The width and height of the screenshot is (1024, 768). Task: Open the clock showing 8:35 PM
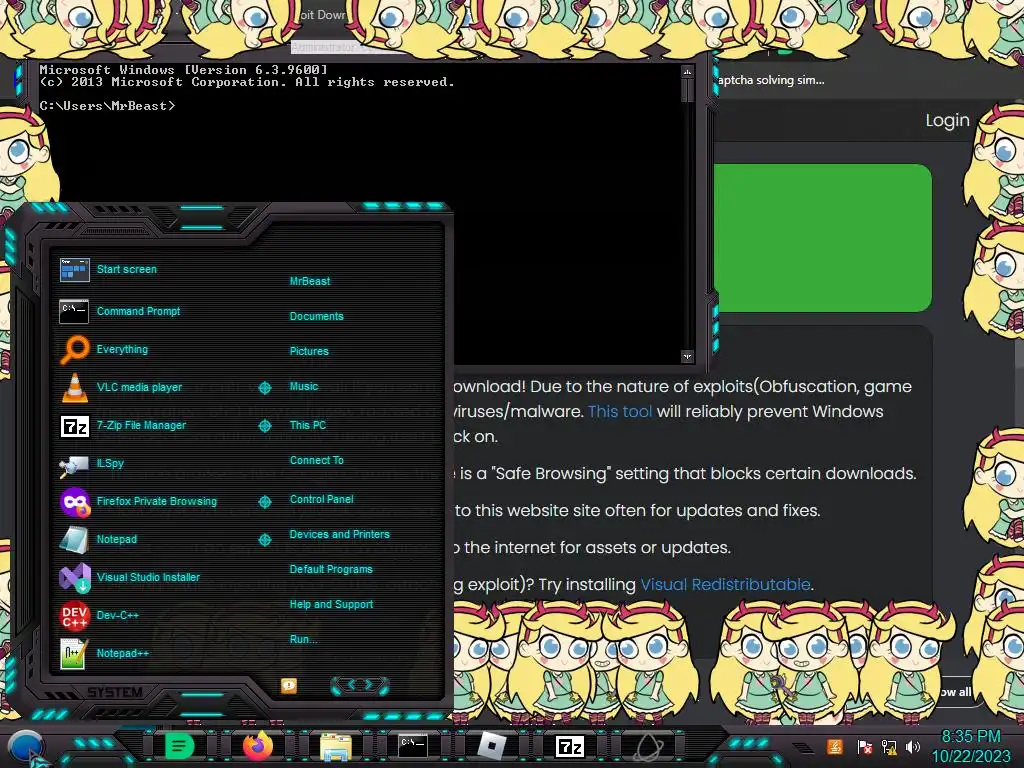(x=971, y=746)
